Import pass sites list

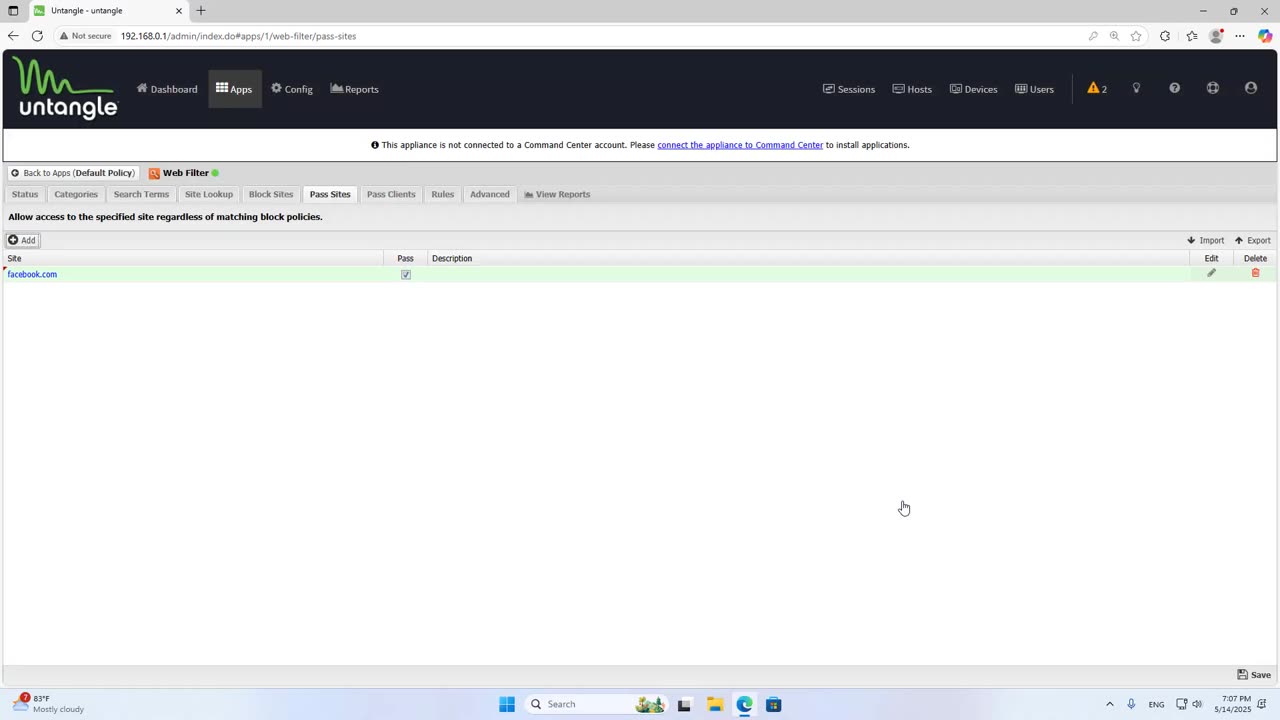(1206, 240)
